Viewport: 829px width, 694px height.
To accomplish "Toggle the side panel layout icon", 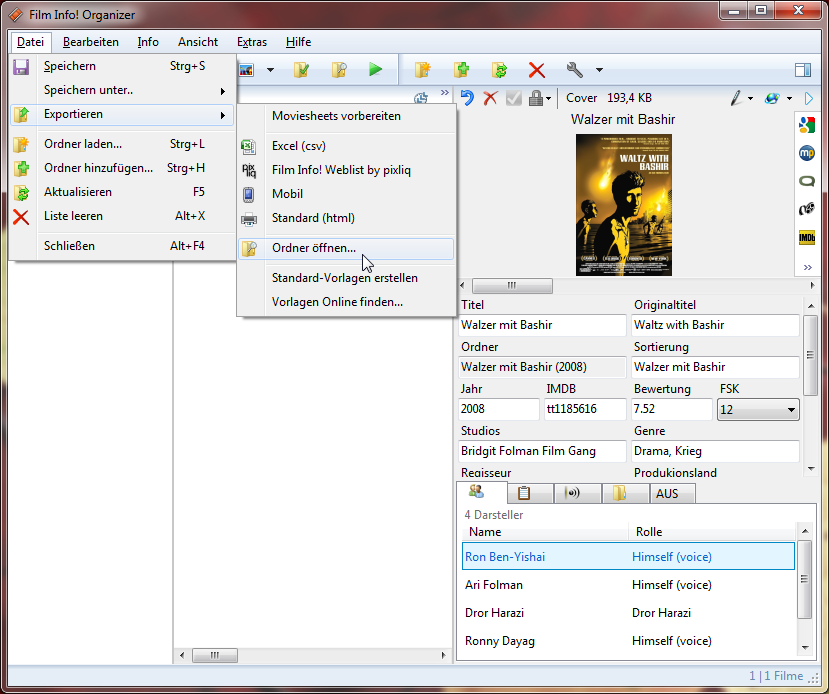I will (803, 70).
